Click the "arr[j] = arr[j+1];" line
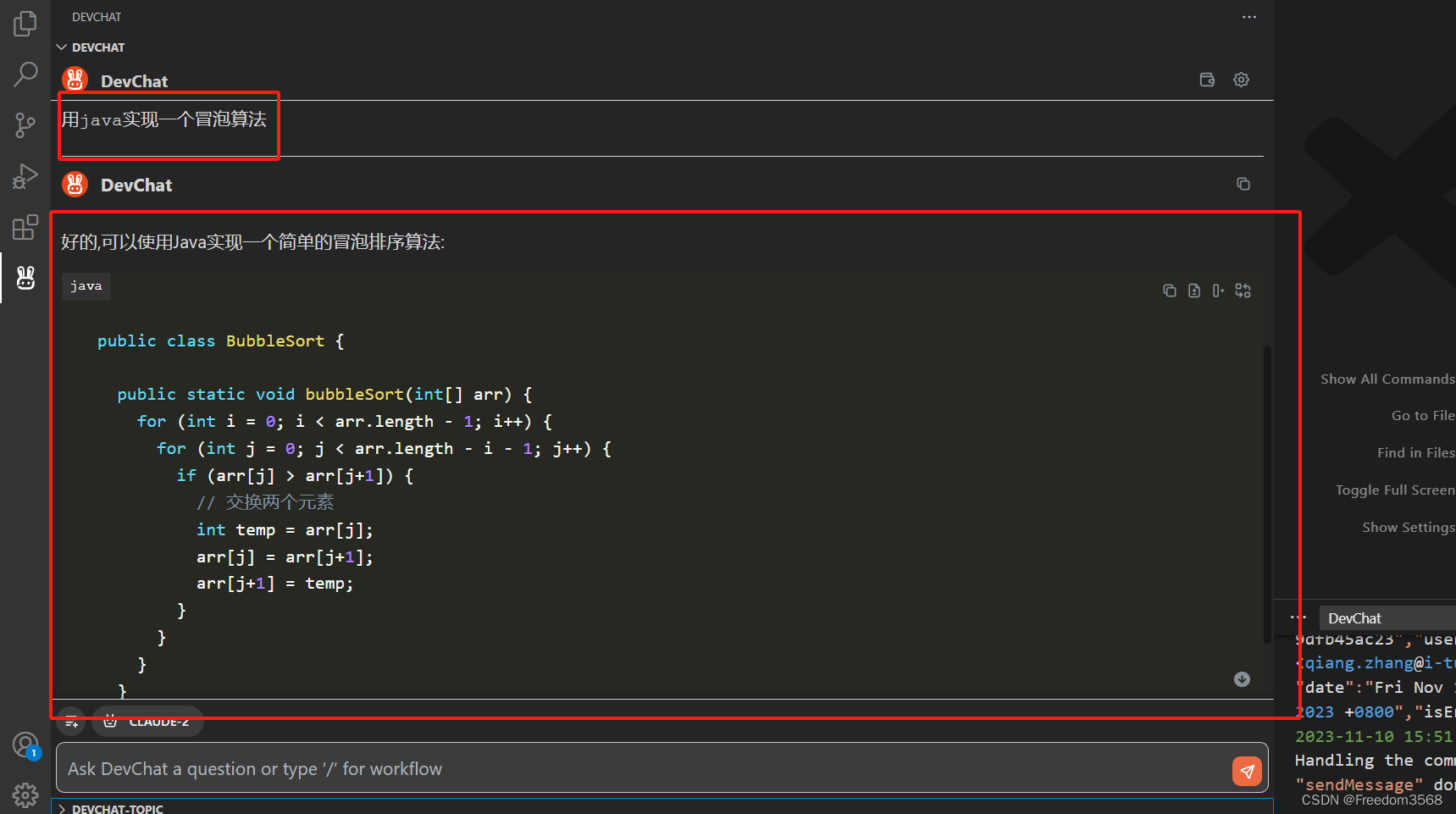Image resolution: width=1456 pixels, height=814 pixels. (285, 557)
